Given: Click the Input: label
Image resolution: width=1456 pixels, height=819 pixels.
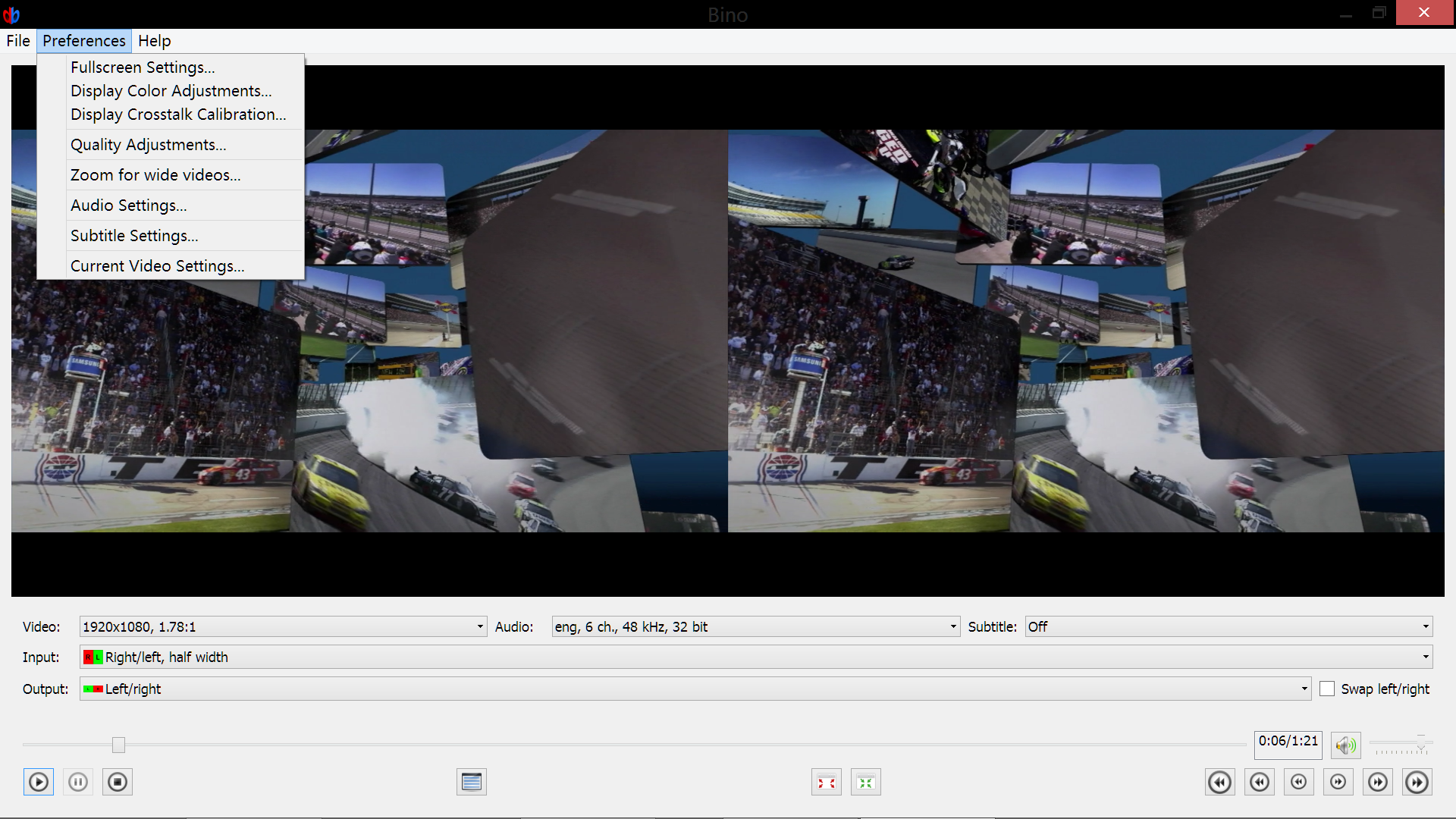Looking at the screenshot, I should (x=41, y=657).
